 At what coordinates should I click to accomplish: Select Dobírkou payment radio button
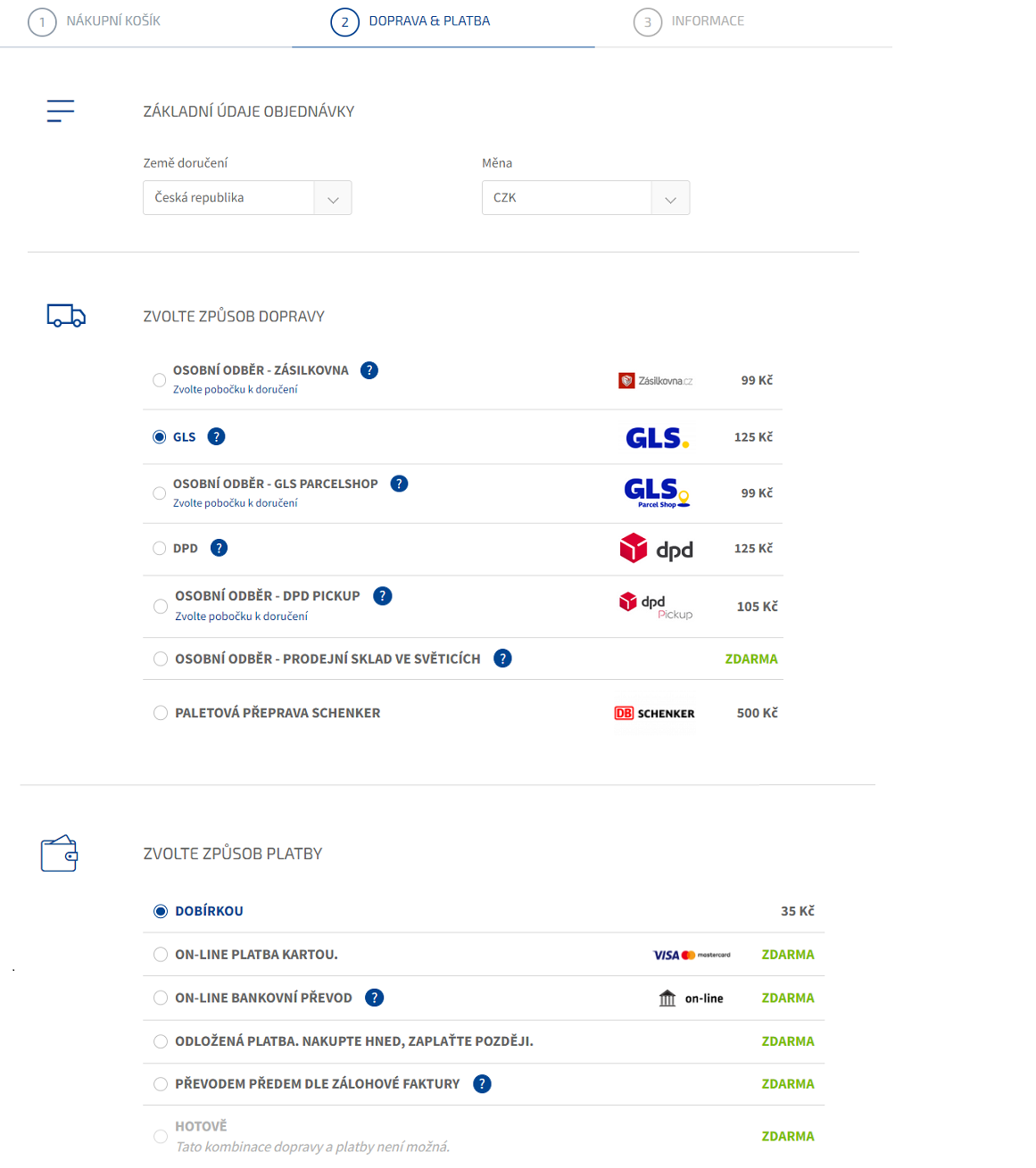click(161, 911)
